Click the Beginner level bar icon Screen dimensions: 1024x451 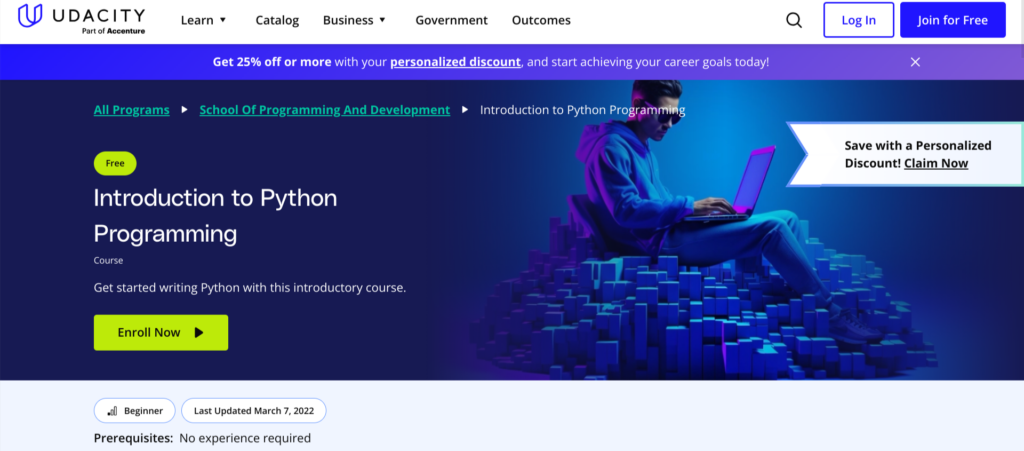pos(112,411)
